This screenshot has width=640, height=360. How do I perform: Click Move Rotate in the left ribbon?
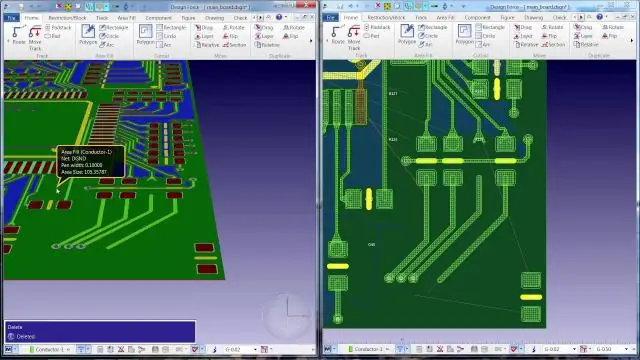tap(234, 27)
